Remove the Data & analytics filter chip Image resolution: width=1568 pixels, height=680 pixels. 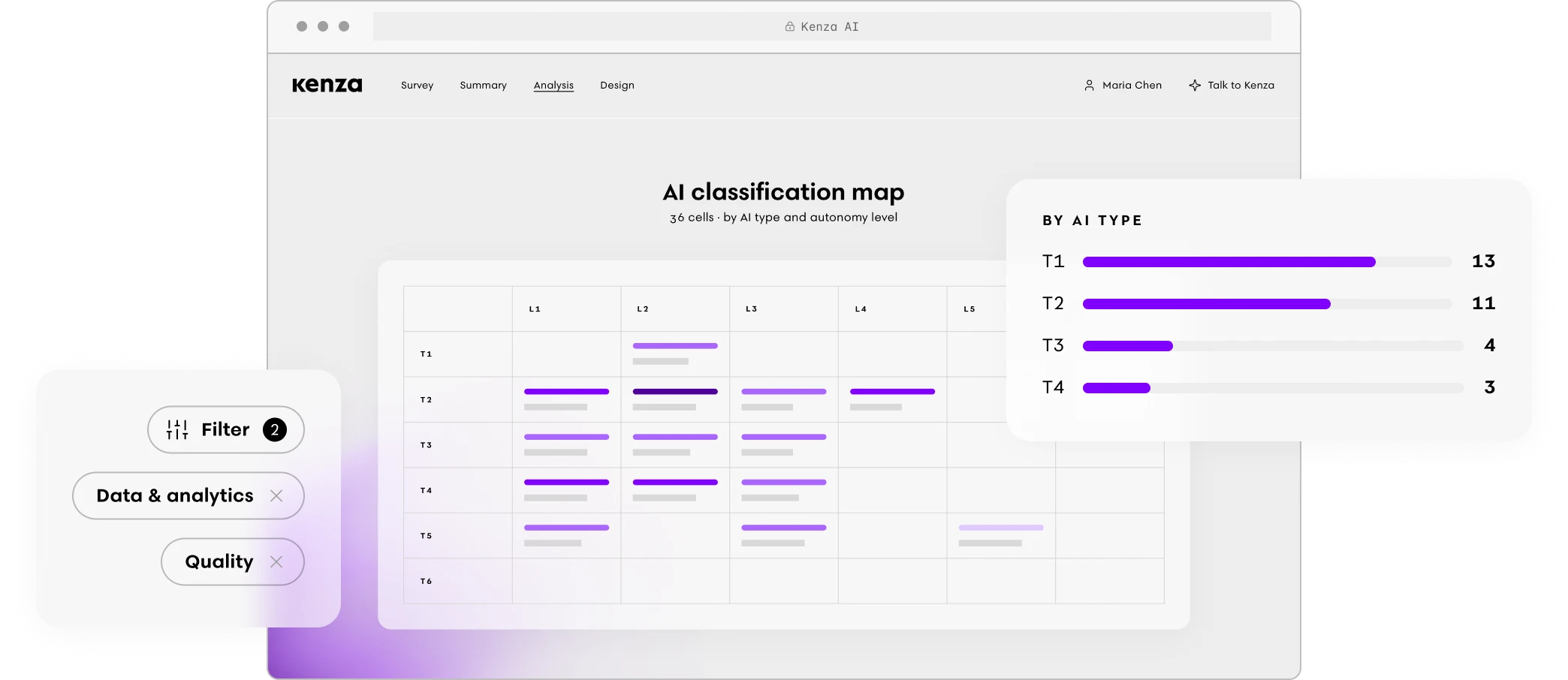point(276,495)
